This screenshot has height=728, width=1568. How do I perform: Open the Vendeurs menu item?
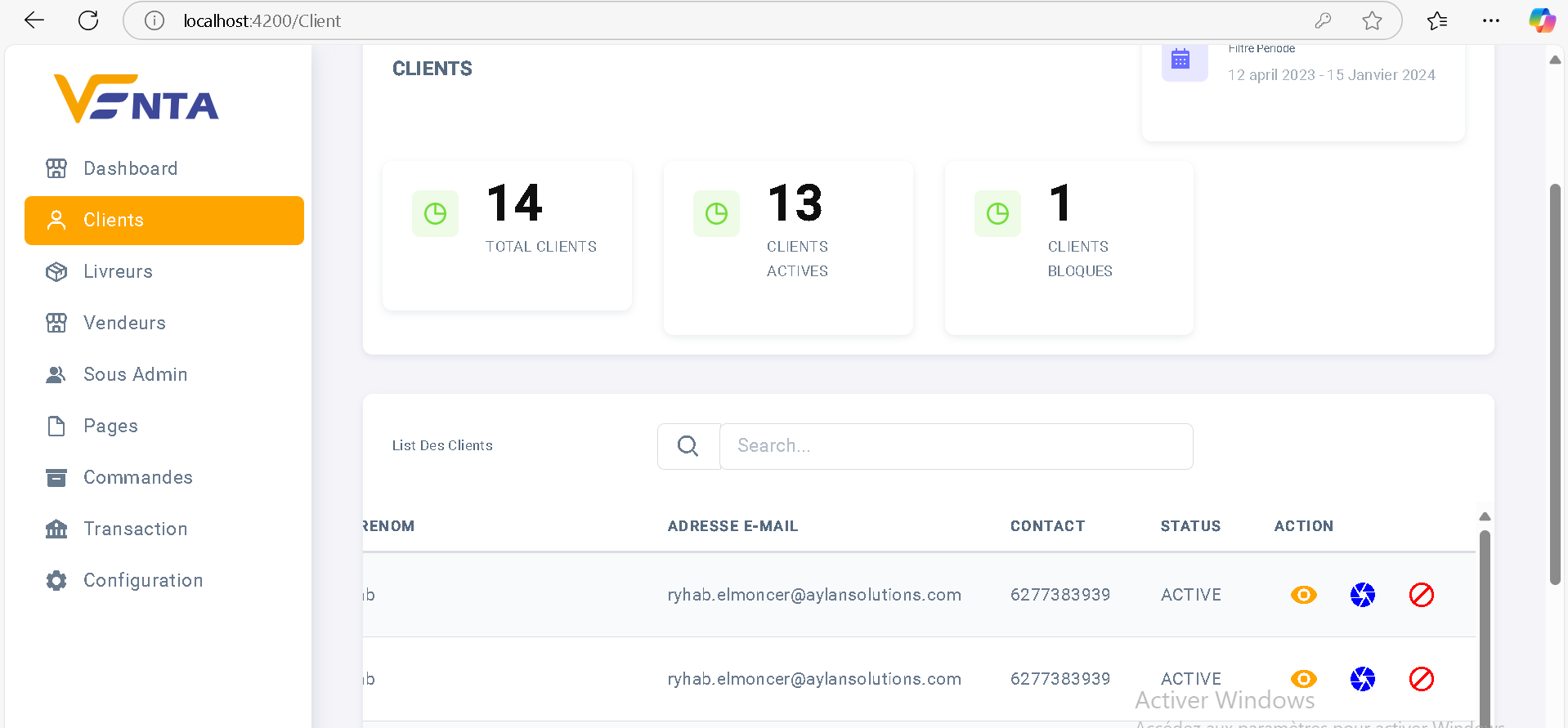pyautogui.click(x=164, y=323)
